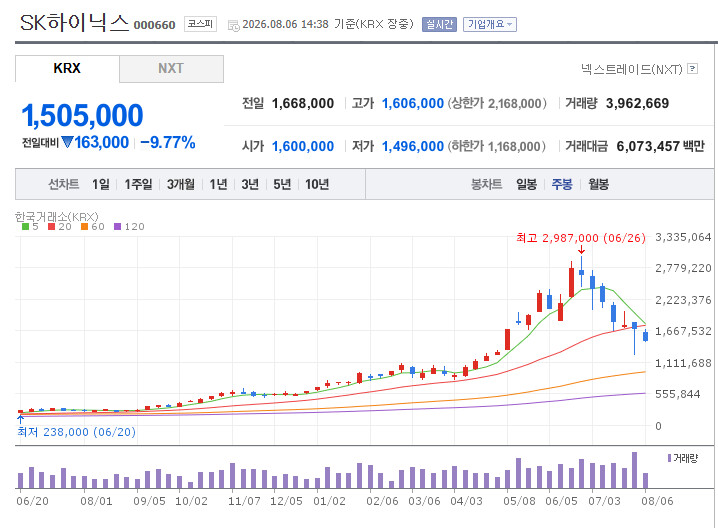The height and width of the screenshot is (528, 718).
Task: Select the 주봉 weekly candle chart
Action: point(562,184)
